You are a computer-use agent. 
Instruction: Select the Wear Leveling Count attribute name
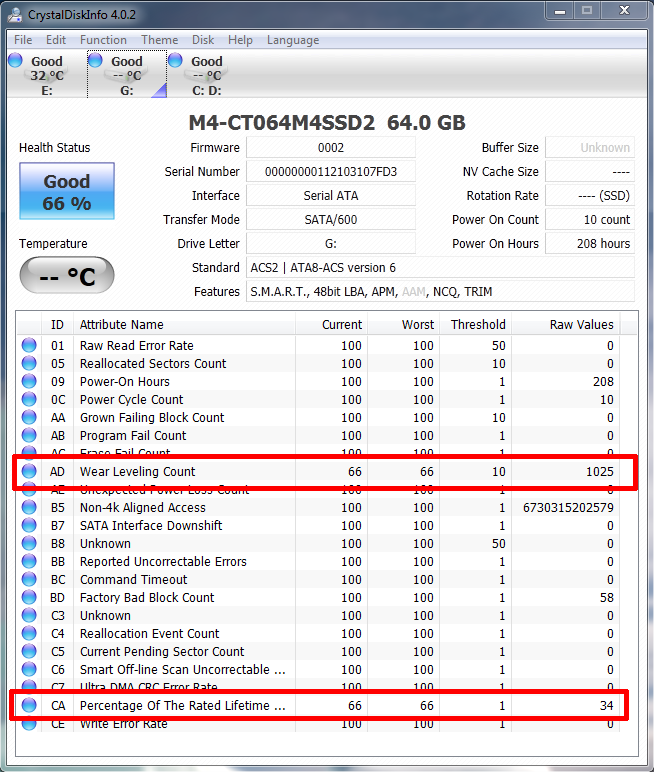137,472
